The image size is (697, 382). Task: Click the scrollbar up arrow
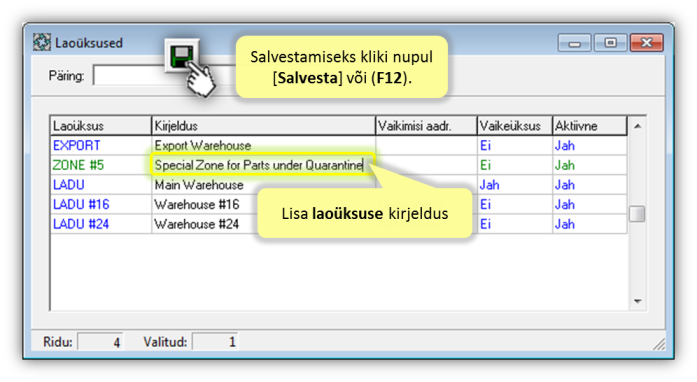pos(637,126)
